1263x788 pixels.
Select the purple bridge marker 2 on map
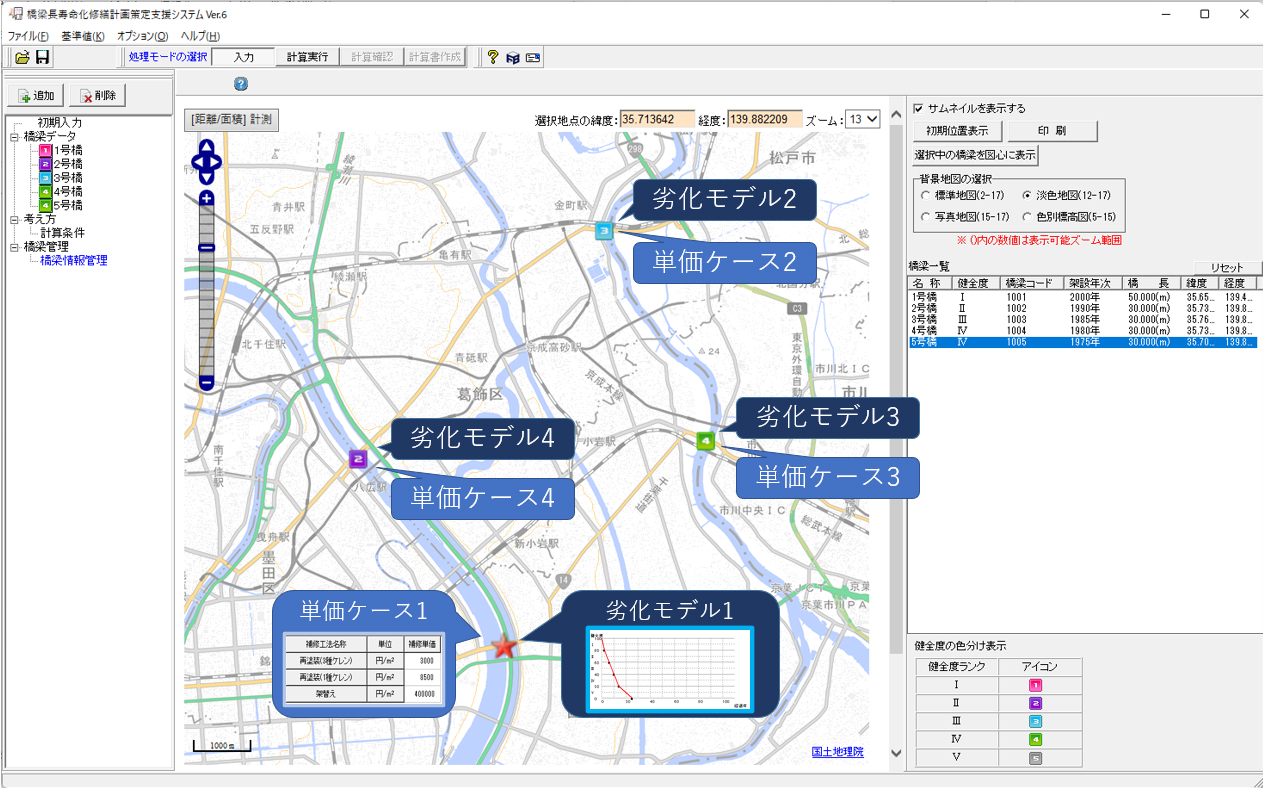tap(358, 459)
